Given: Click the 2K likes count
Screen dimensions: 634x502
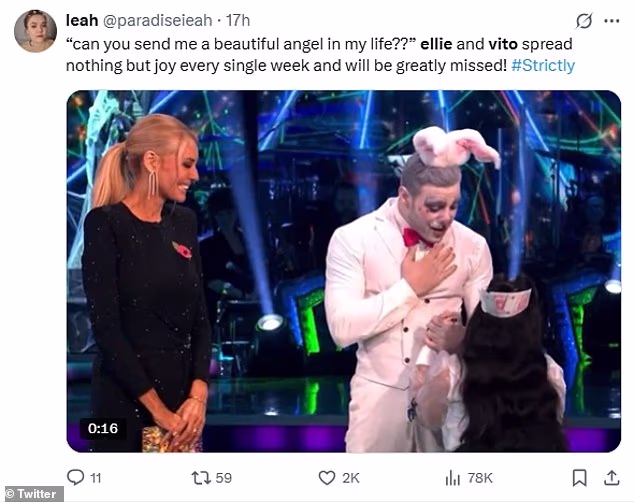Looking at the screenshot, I should tap(351, 478).
